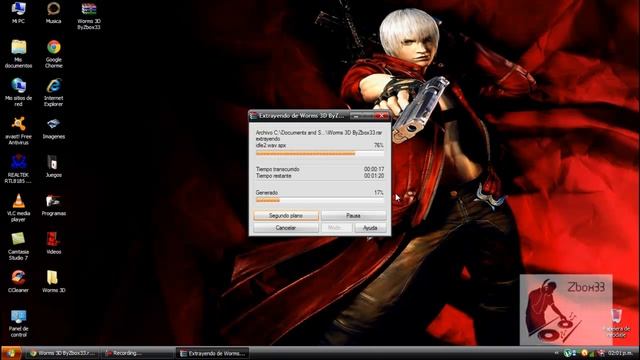Viewport: 640px width, 360px height.
Task: Click the WinRAR icon in the extraction dialog title bar
Action: point(254,116)
